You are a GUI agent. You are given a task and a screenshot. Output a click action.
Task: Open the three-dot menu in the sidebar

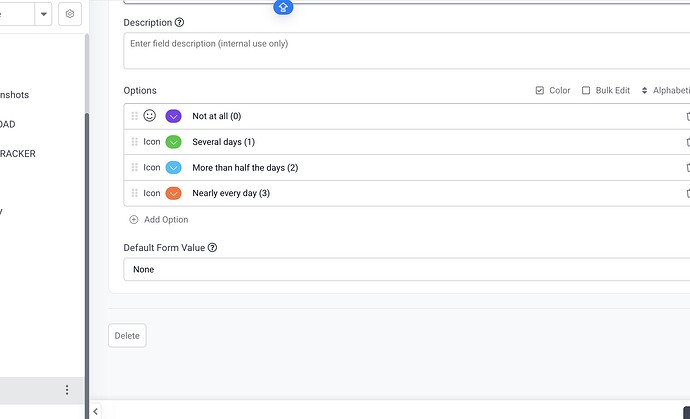click(x=67, y=390)
